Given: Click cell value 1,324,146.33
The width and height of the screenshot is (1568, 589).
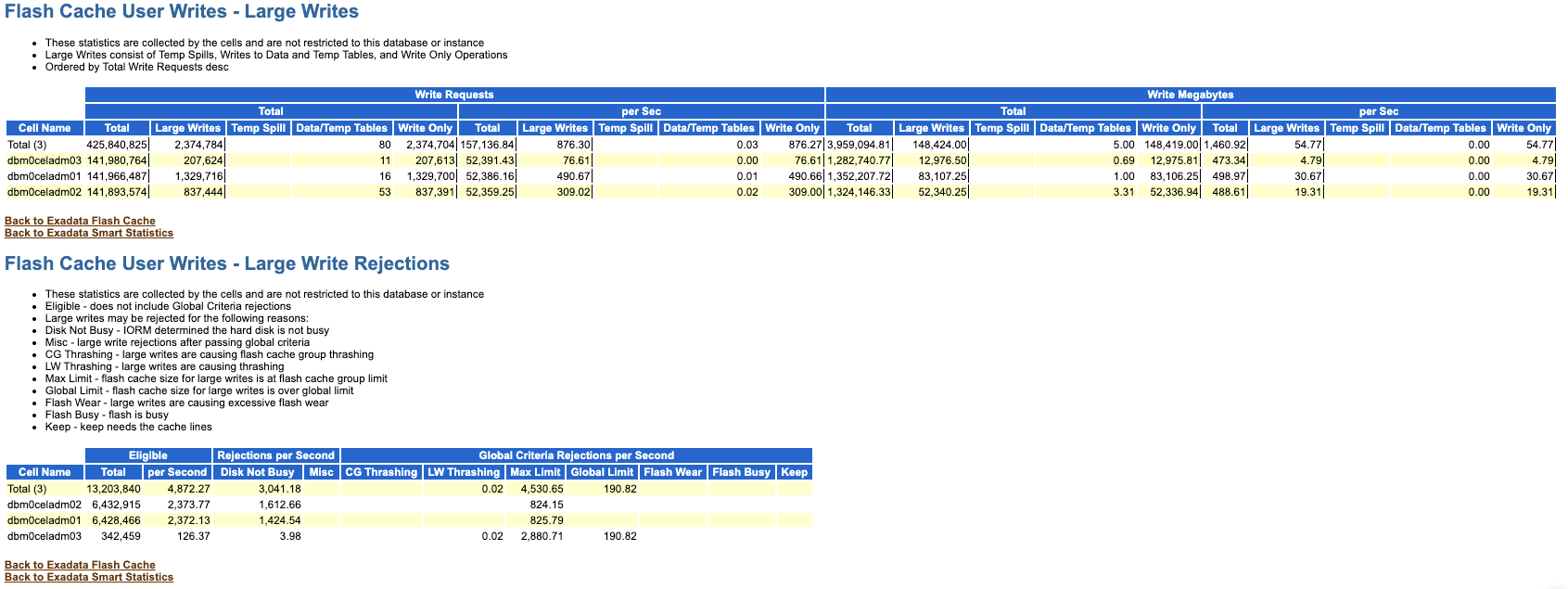Looking at the screenshot, I should pyautogui.click(x=859, y=192).
